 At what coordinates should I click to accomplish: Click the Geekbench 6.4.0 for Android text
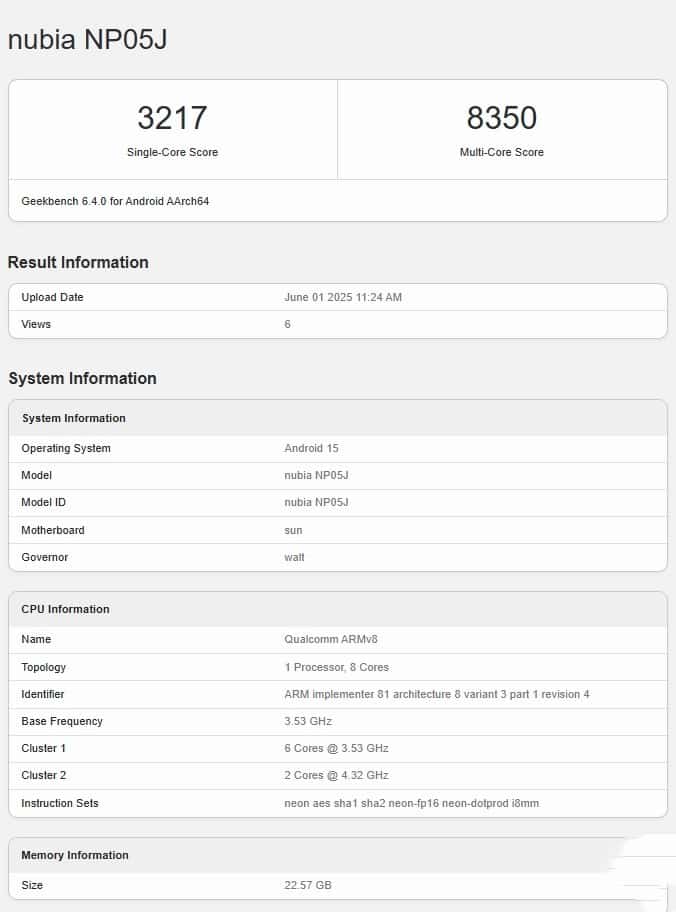[115, 201]
